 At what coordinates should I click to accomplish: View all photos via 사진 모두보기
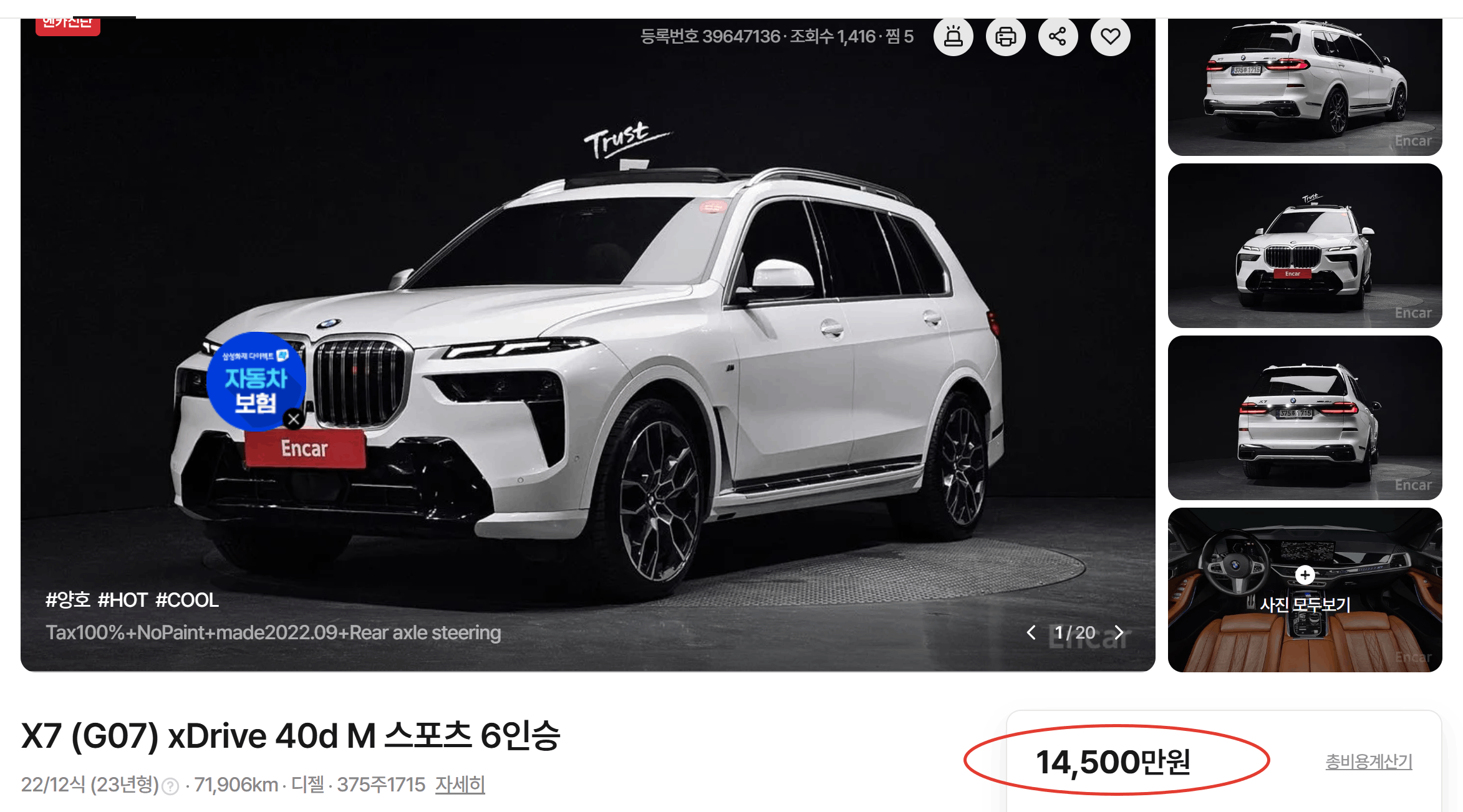click(x=1305, y=604)
